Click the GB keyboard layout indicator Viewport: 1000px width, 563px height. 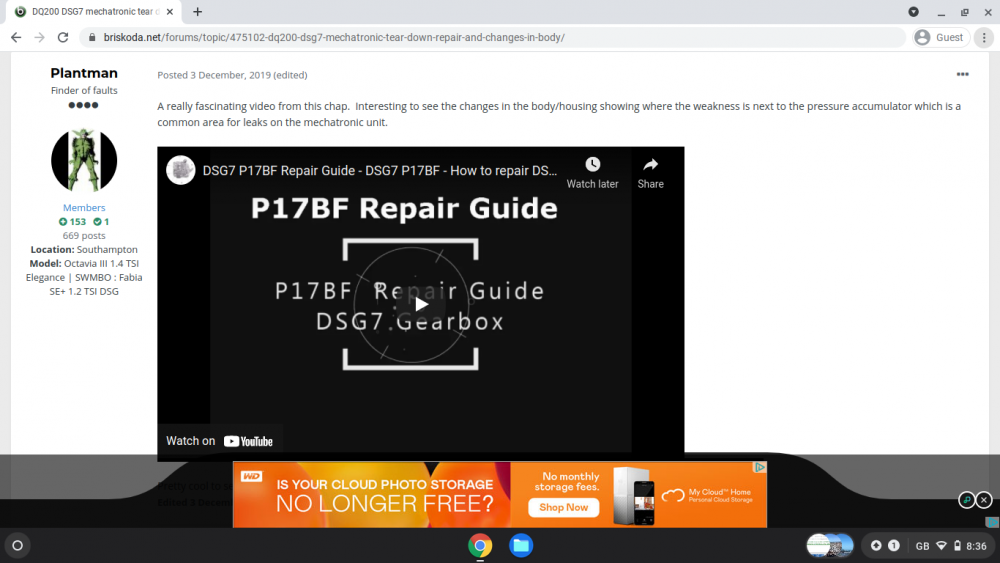[922, 546]
